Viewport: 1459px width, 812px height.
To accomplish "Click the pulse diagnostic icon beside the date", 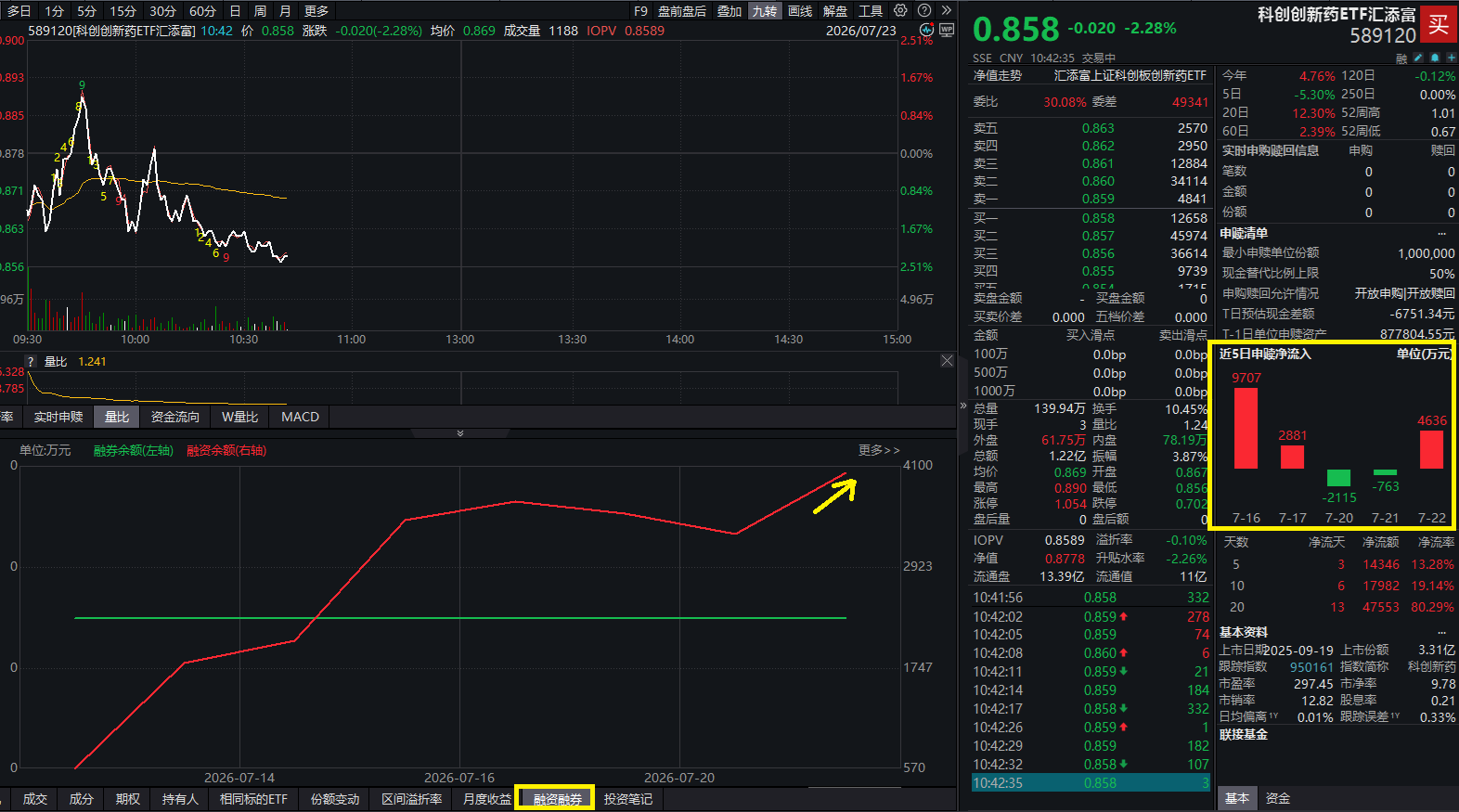I will point(926,30).
